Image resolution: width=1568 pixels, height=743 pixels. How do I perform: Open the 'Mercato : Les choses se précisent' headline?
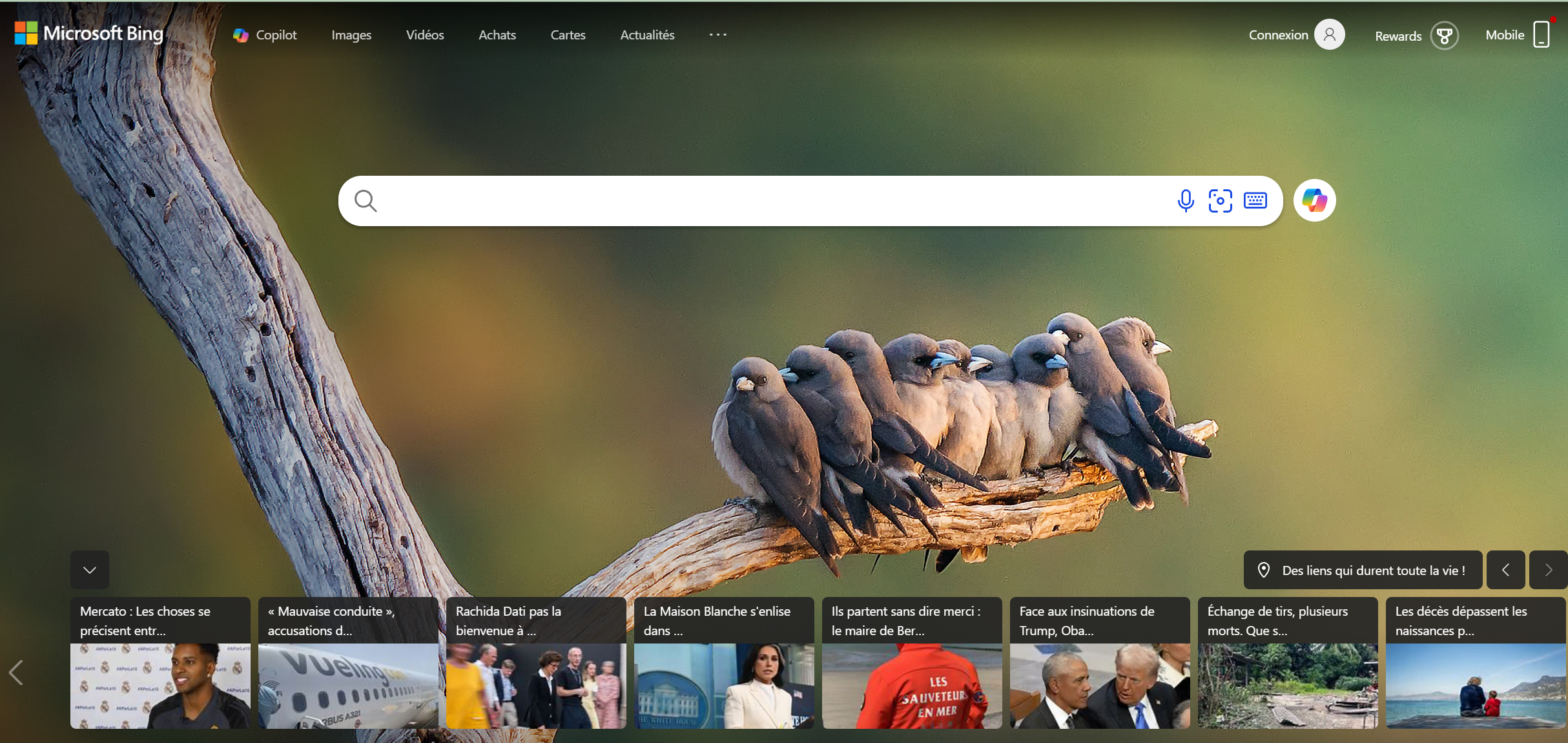pyautogui.click(x=145, y=620)
